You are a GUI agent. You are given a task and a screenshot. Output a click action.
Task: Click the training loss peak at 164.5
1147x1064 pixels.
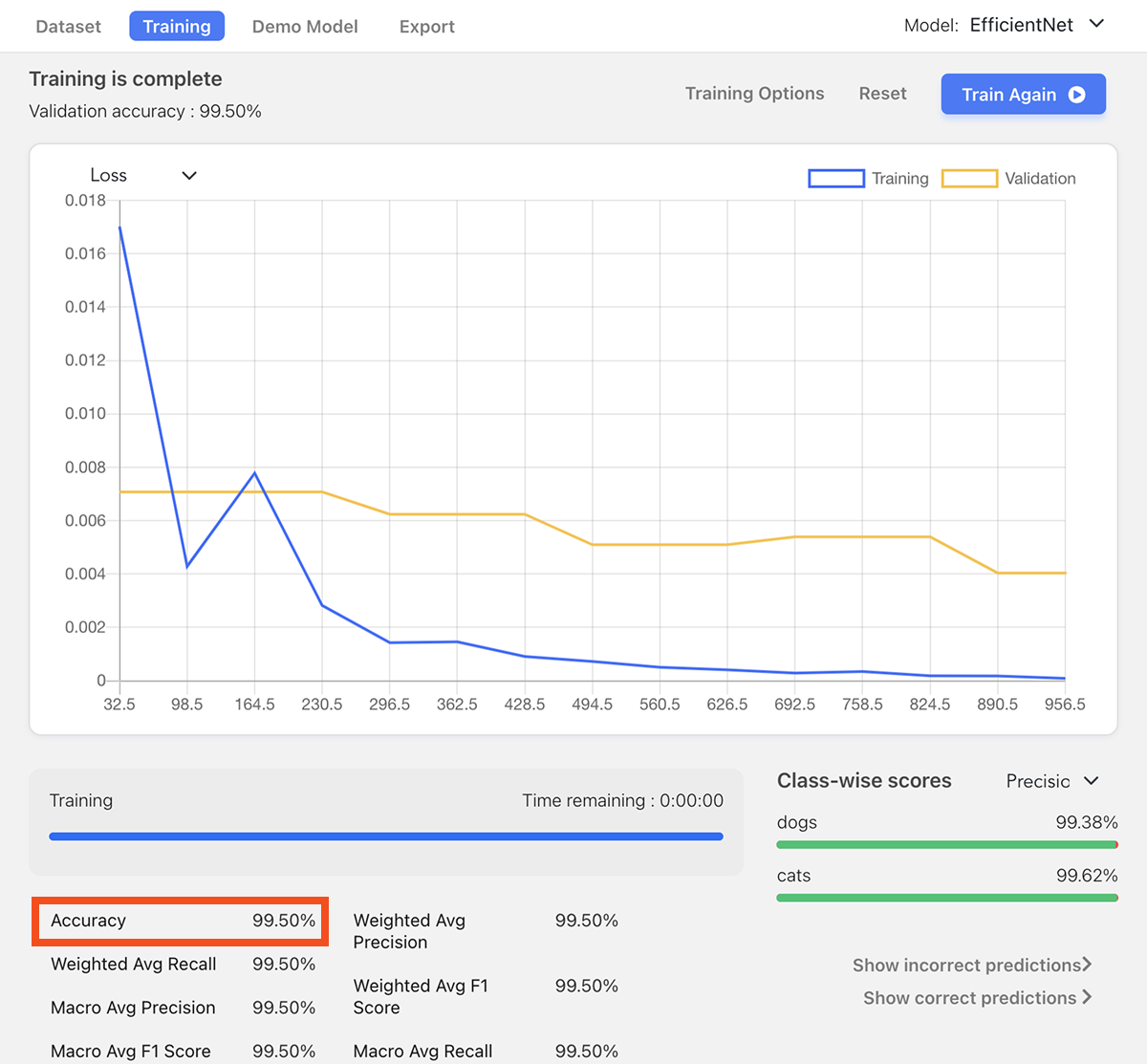pos(254,472)
